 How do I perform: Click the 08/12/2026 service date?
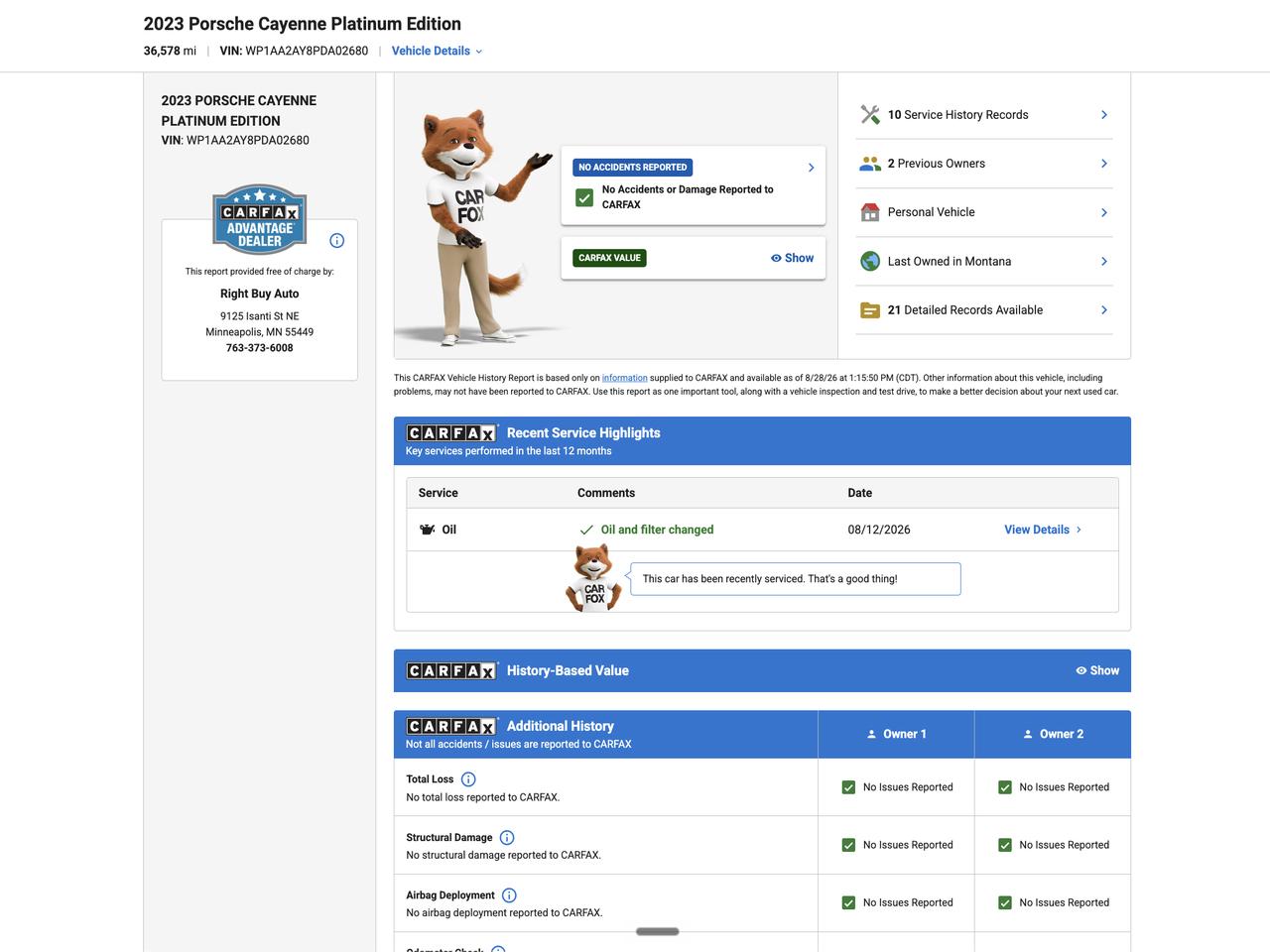(879, 530)
